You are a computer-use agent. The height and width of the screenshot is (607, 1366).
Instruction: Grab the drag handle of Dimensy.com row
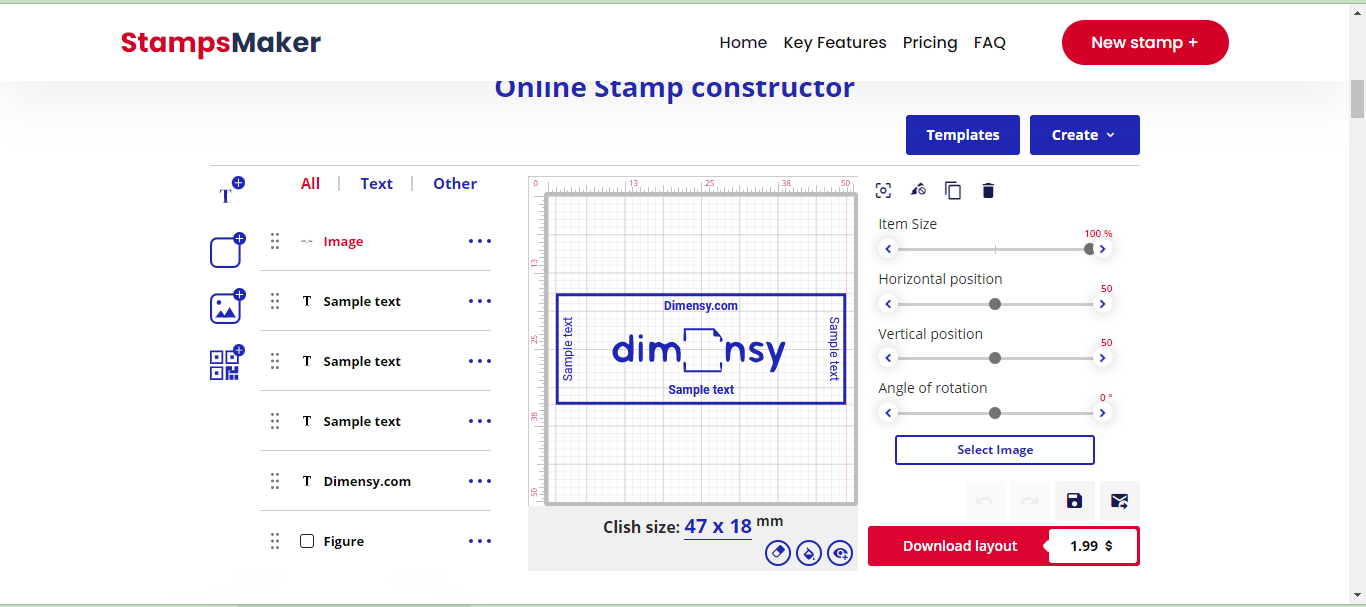pyautogui.click(x=275, y=481)
